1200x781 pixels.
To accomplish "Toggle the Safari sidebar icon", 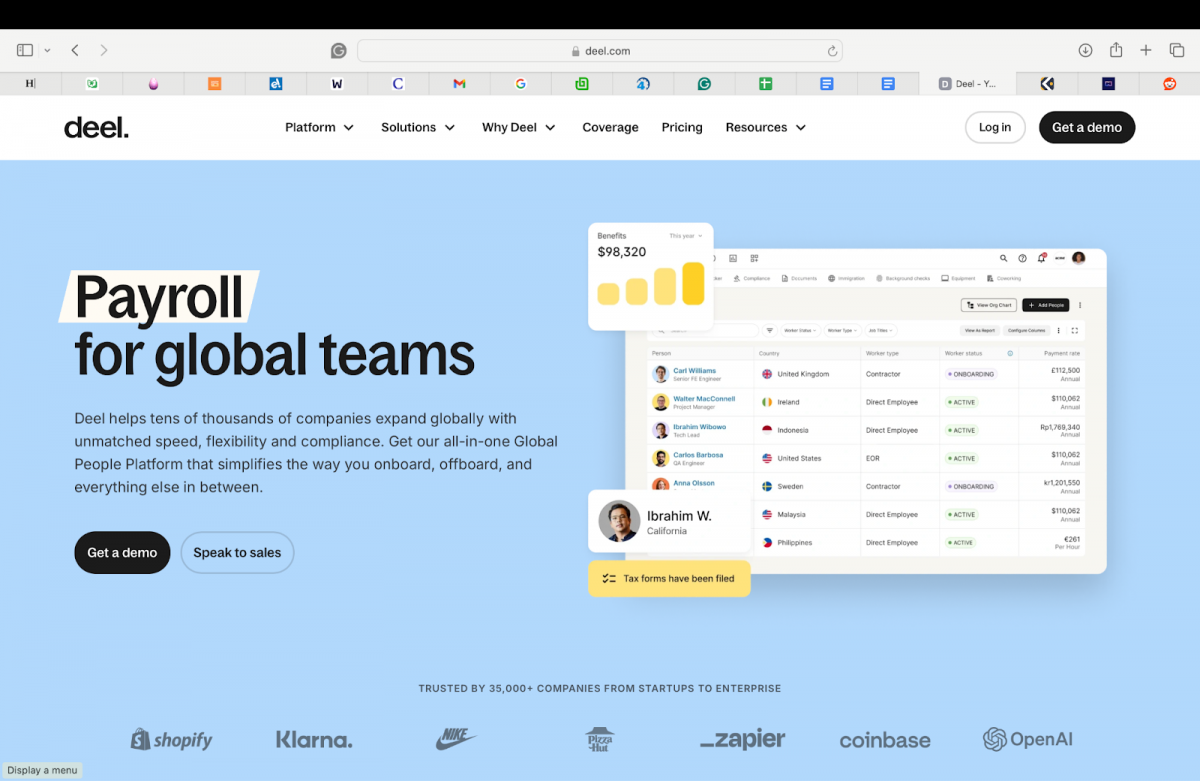I will [25, 50].
